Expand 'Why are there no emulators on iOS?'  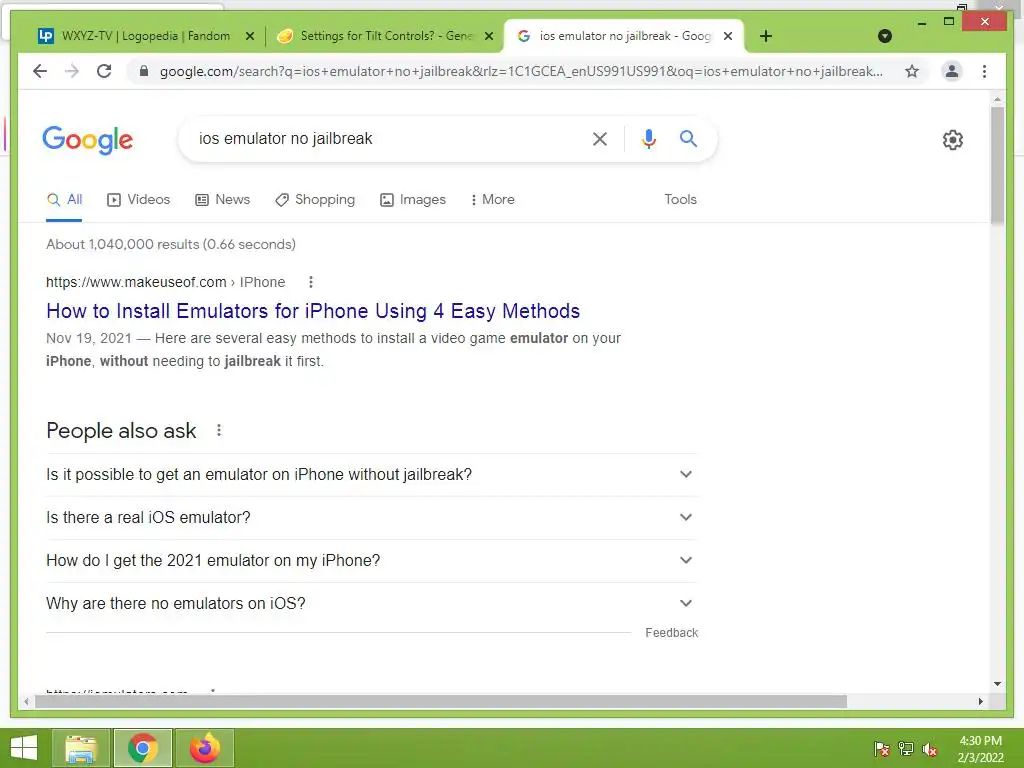click(x=371, y=604)
